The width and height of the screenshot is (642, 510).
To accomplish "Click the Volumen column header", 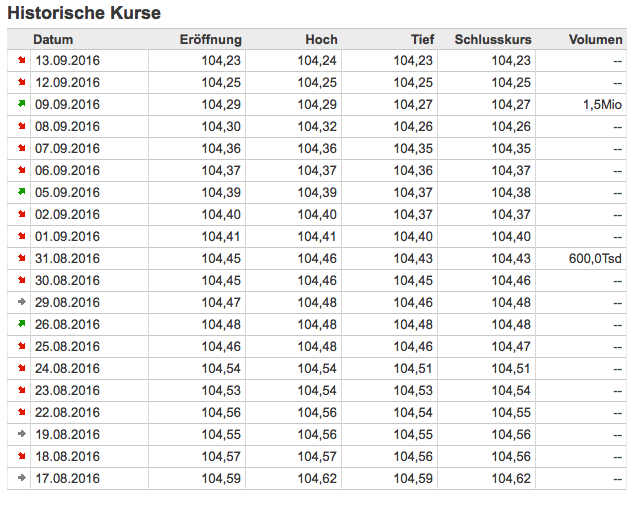I will pyautogui.click(x=595, y=39).
